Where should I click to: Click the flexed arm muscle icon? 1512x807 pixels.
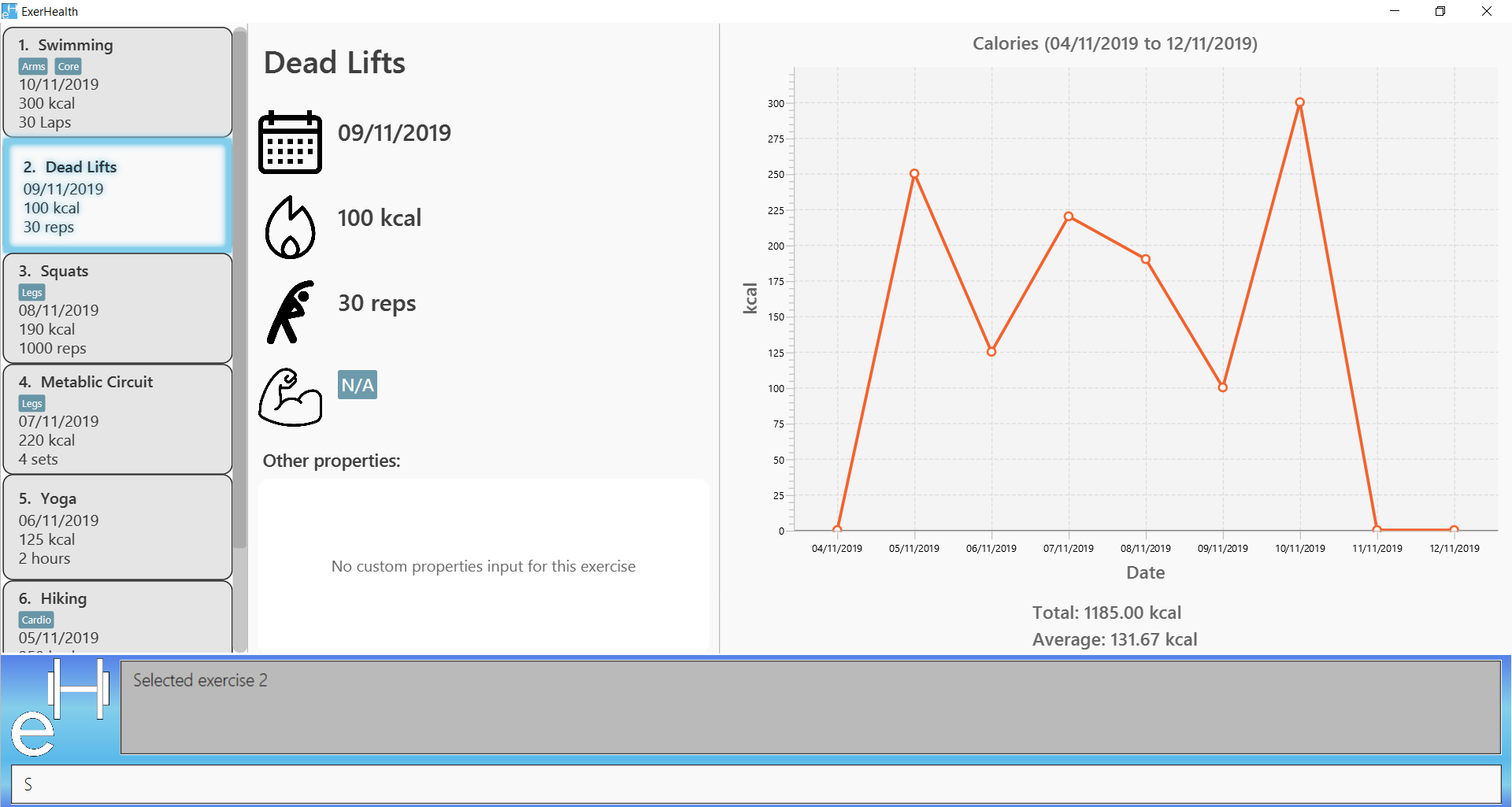290,397
